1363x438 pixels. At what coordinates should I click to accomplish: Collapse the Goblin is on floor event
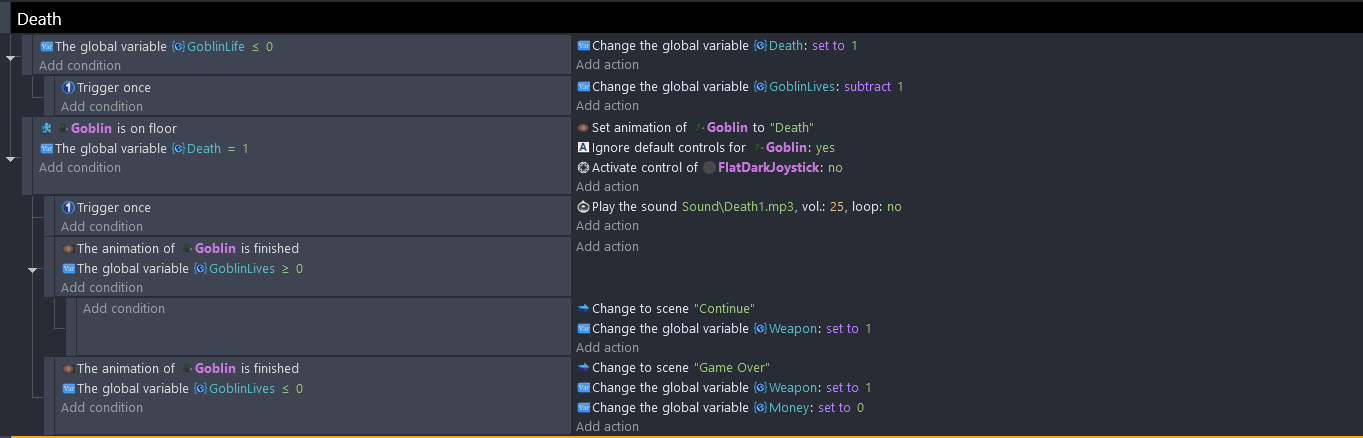coord(11,158)
